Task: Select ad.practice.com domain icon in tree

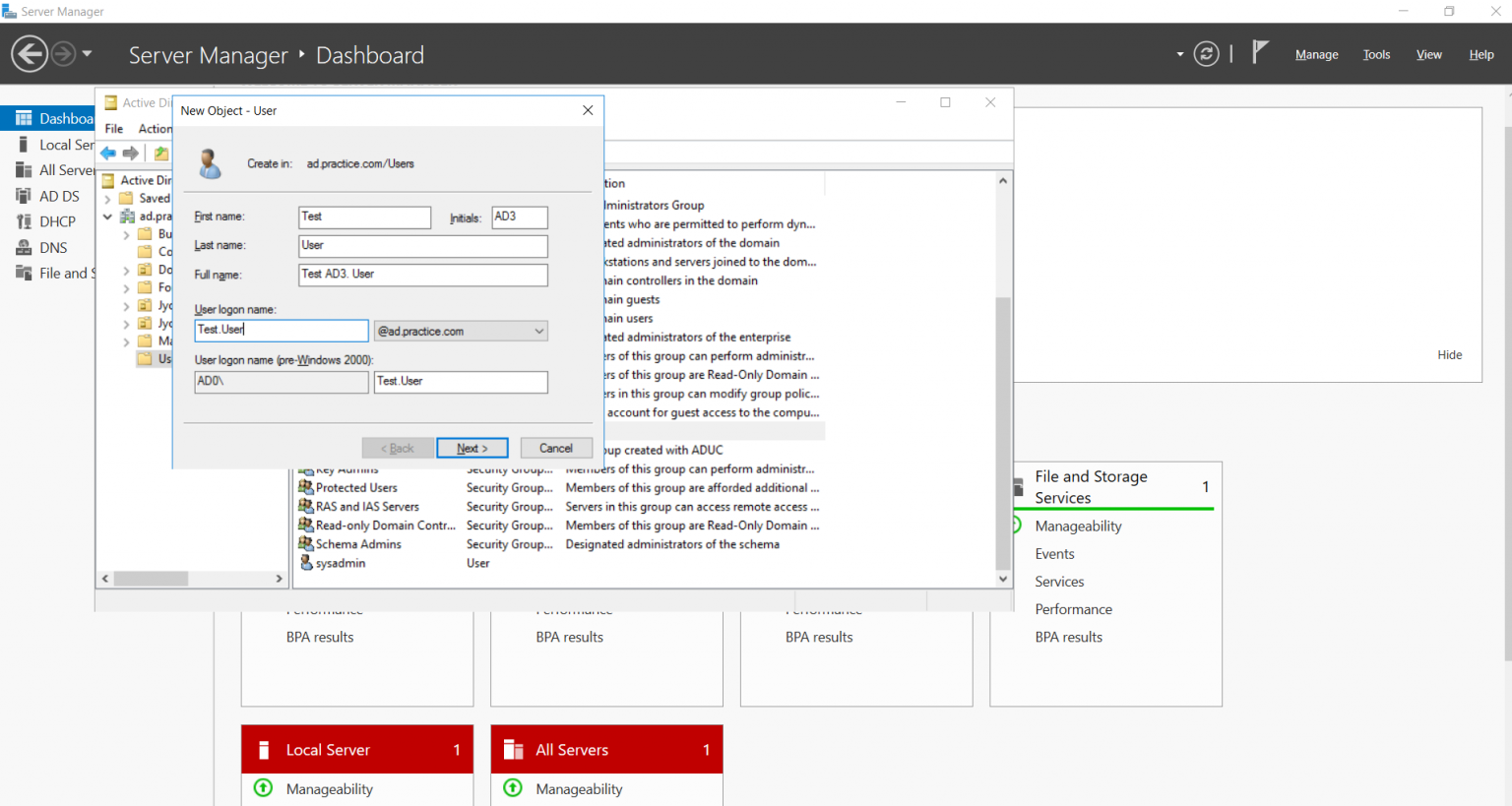Action: pos(127,217)
